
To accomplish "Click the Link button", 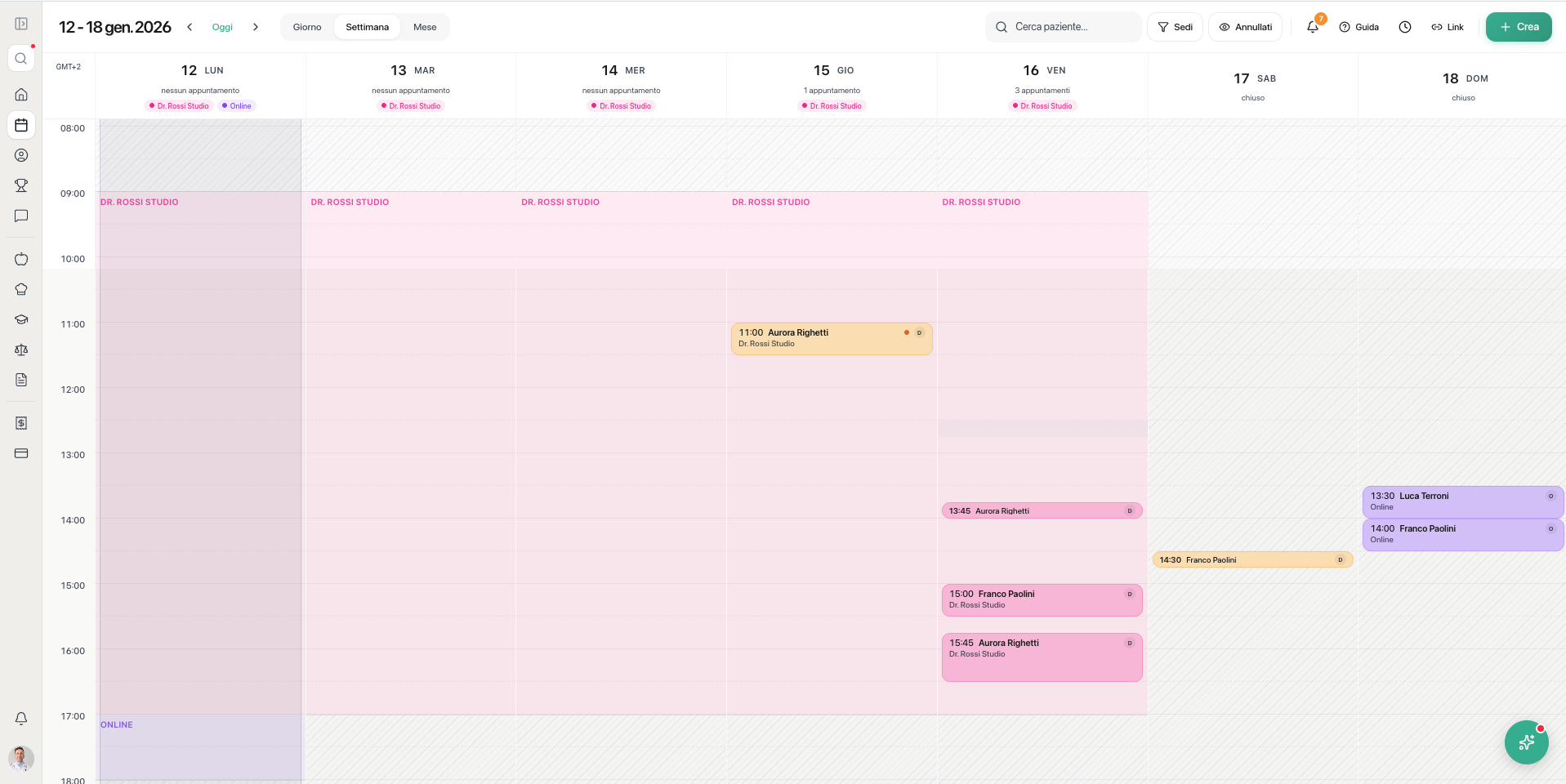I will 1448,27.
